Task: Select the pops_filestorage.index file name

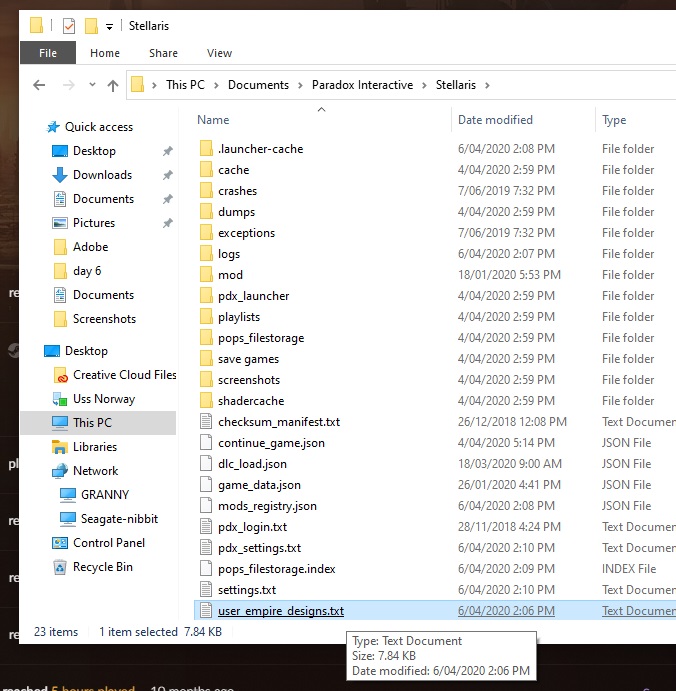Action: coord(276,569)
